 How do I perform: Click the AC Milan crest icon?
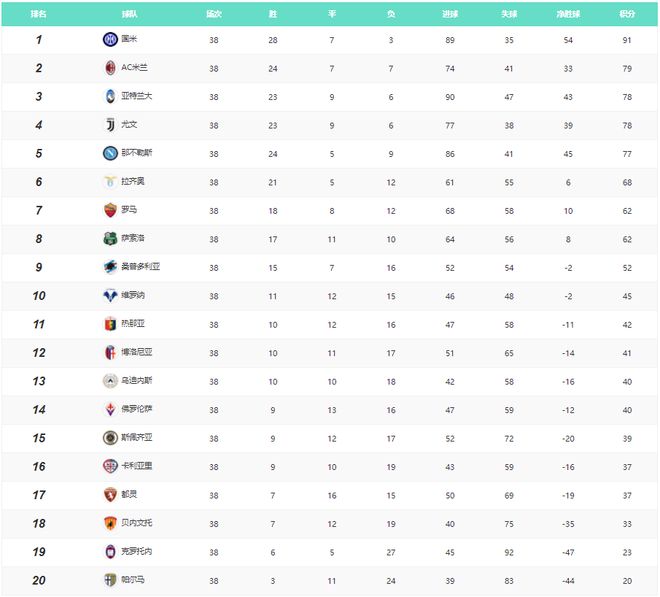(x=110, y=68)
